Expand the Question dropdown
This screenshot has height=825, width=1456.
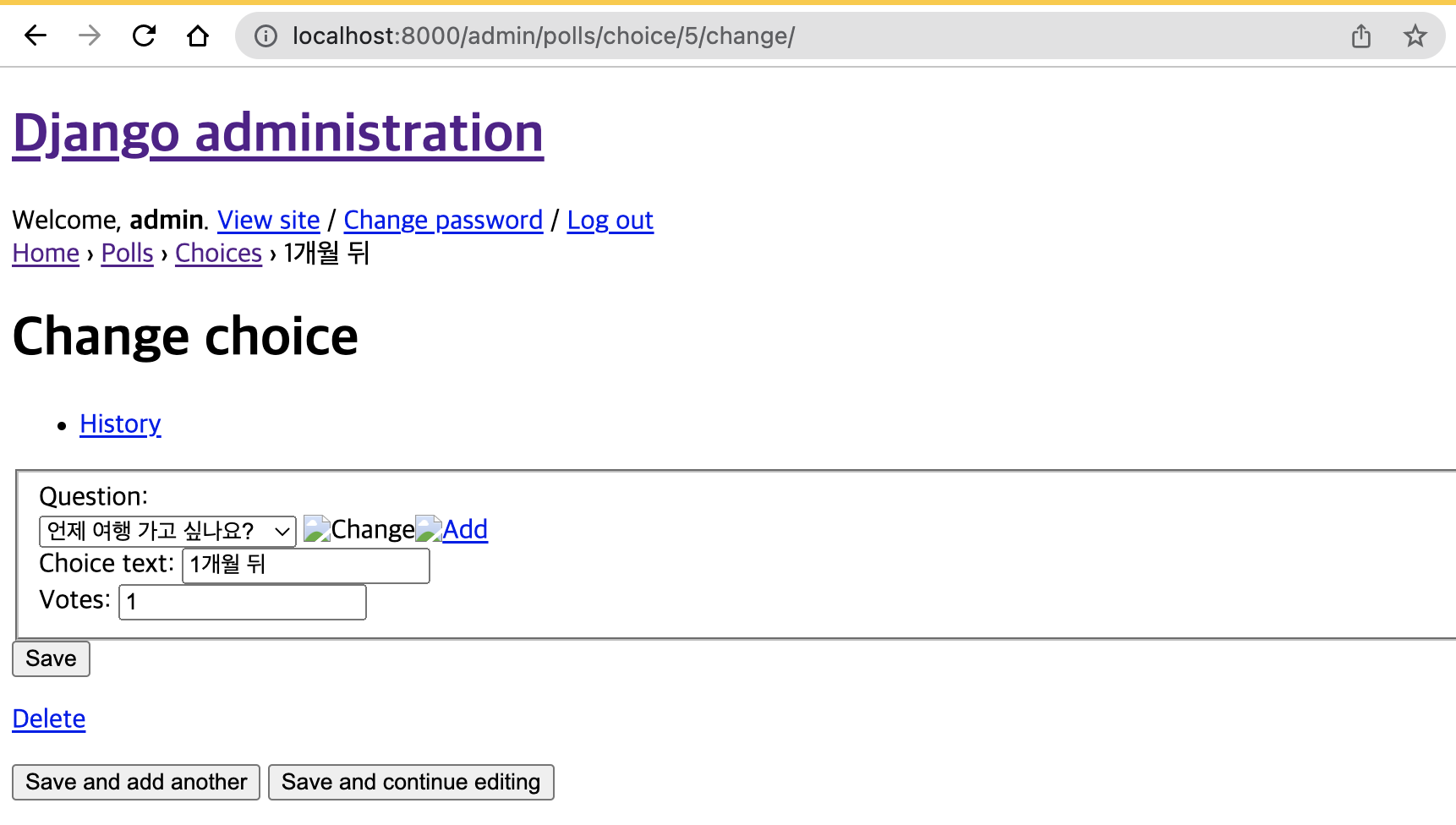coord(167,531)
